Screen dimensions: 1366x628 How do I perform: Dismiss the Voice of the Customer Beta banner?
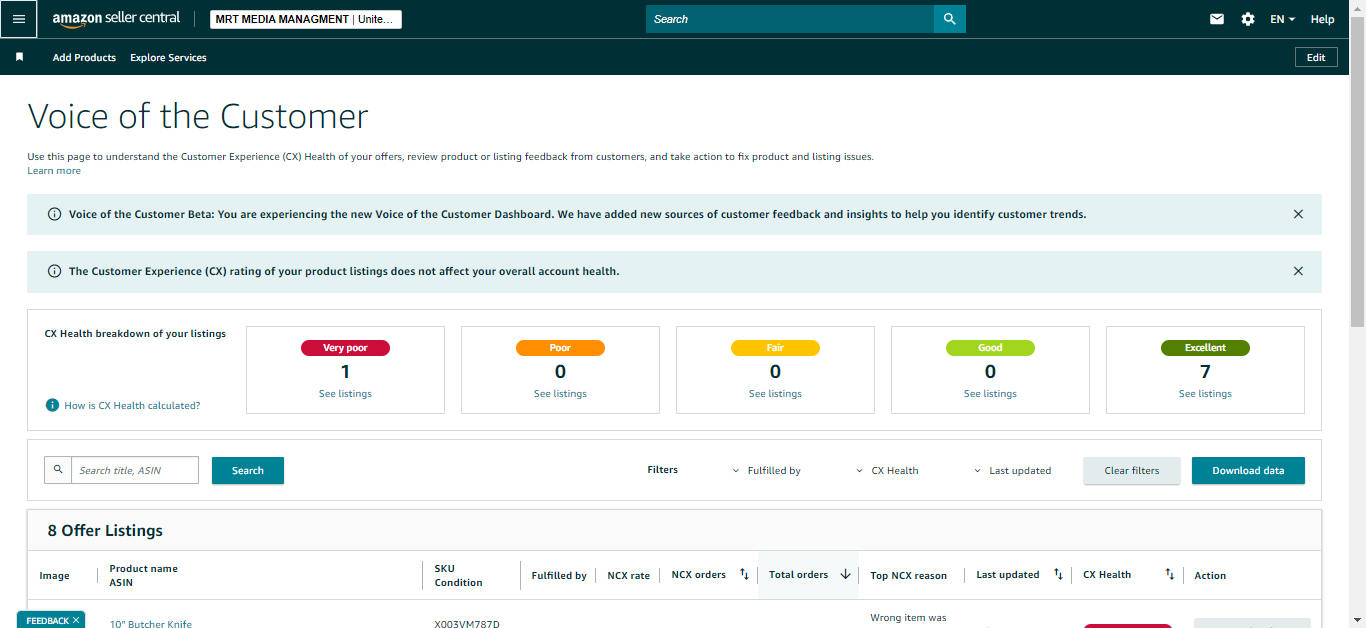coord(1298,214)
